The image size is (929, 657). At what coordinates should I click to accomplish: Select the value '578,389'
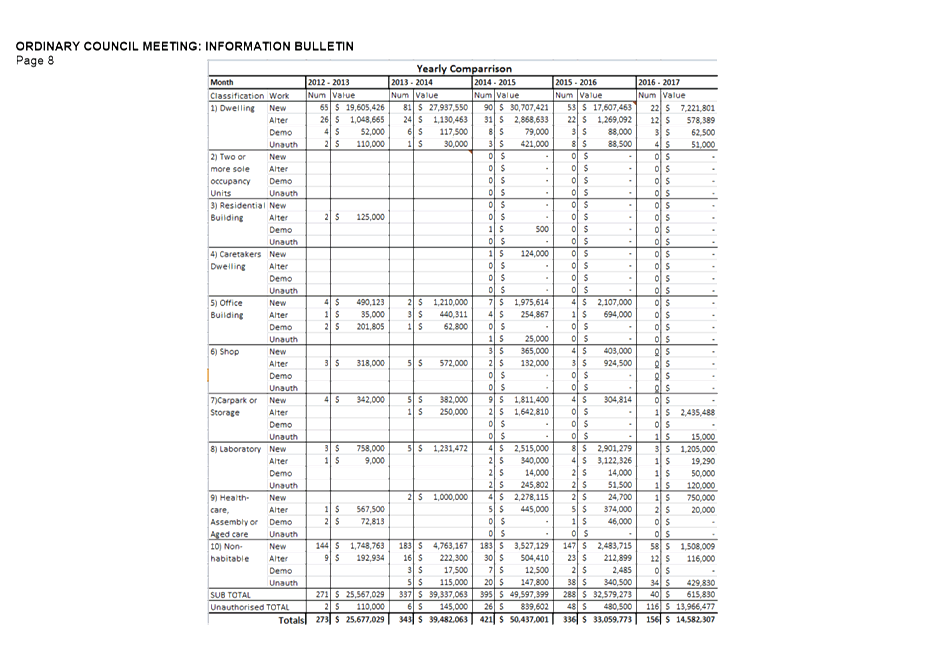[701, 120]
